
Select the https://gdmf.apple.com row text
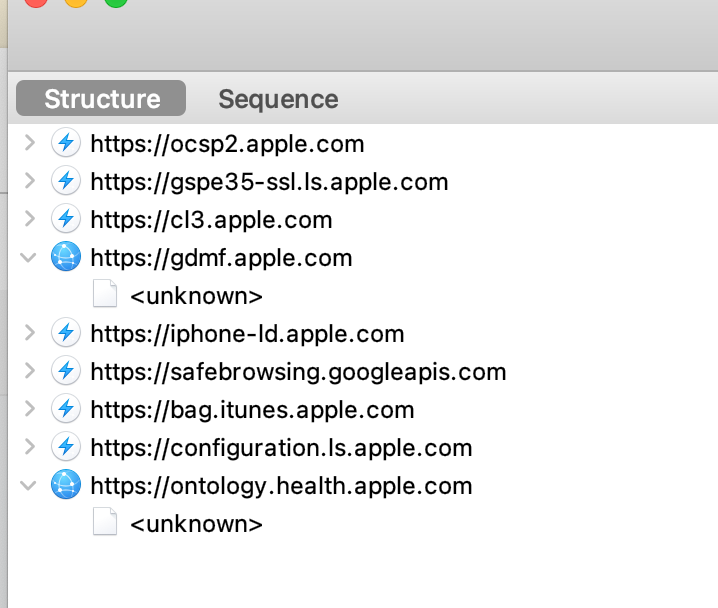point(221,259)
